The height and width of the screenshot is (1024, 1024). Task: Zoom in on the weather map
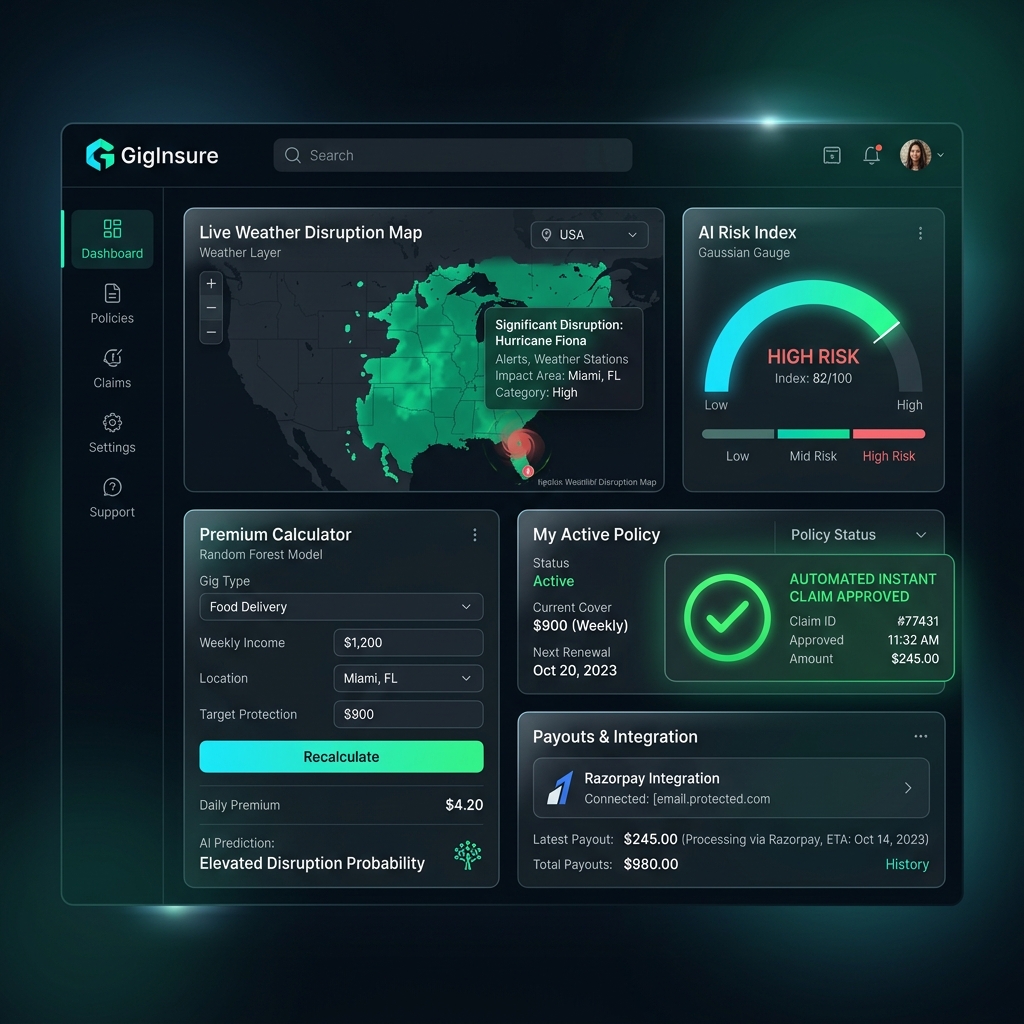pos(211,283)
